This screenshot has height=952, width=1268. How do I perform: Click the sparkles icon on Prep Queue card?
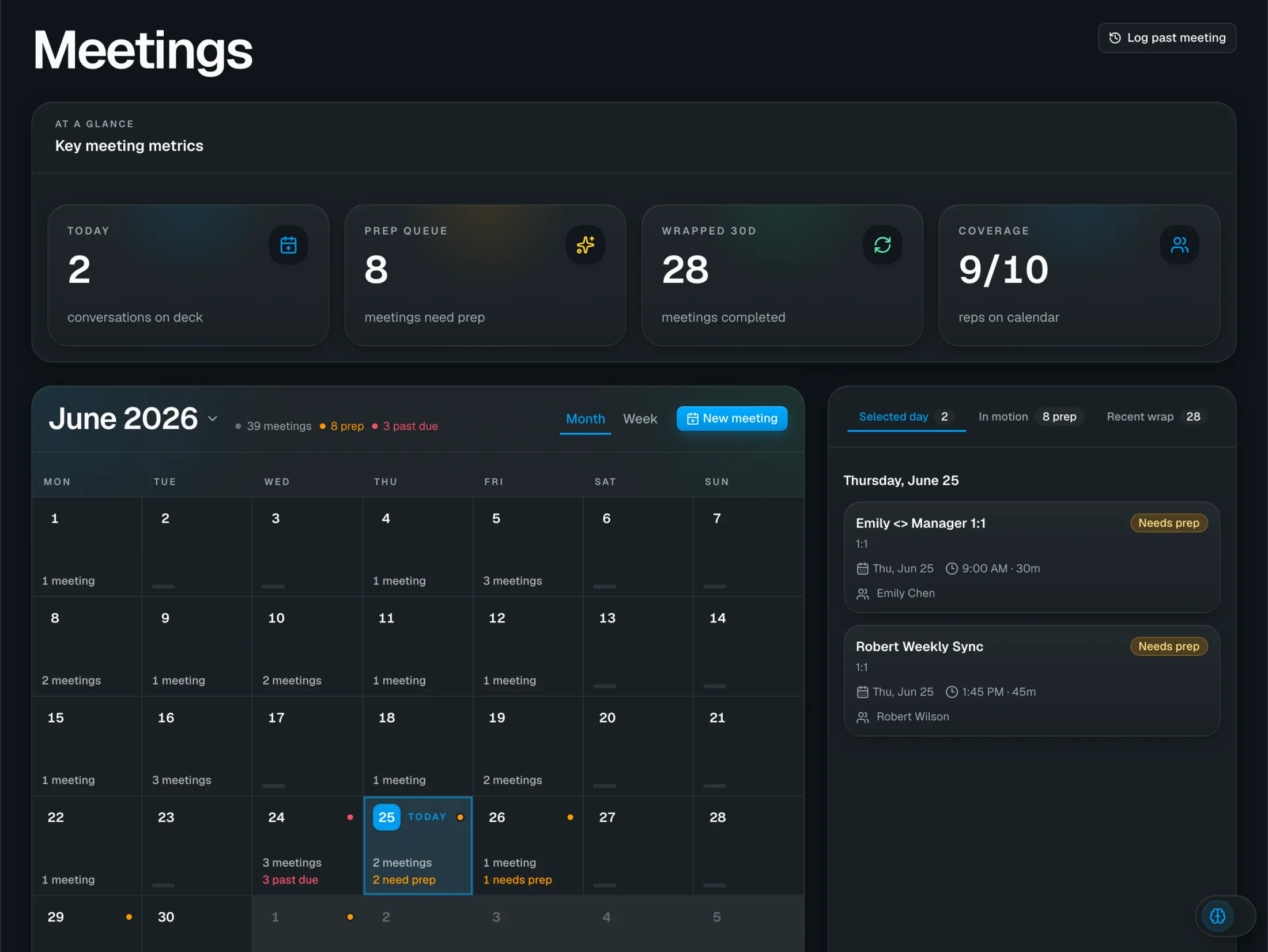[x=585, y=245]
